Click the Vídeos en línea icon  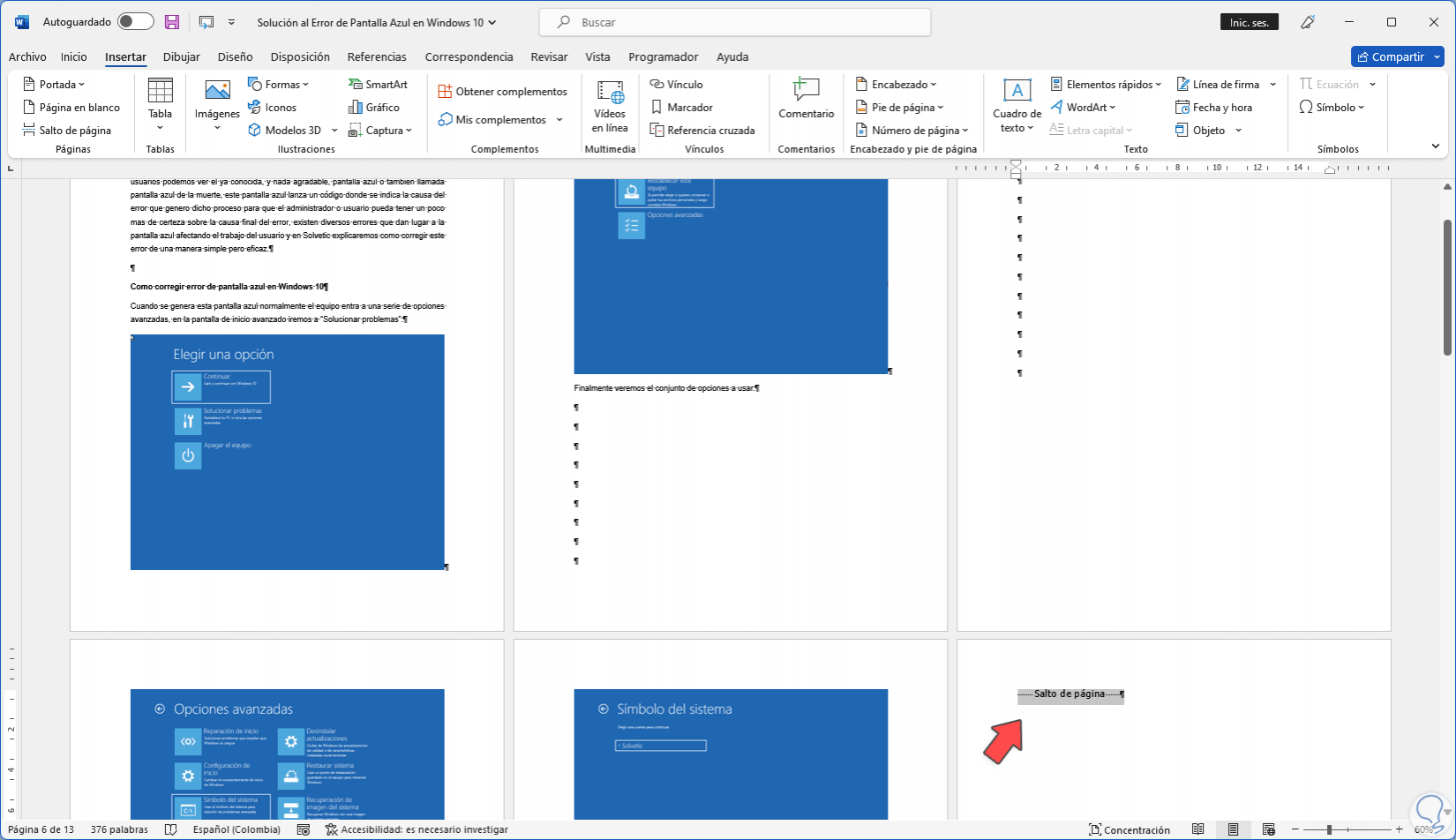610,92
